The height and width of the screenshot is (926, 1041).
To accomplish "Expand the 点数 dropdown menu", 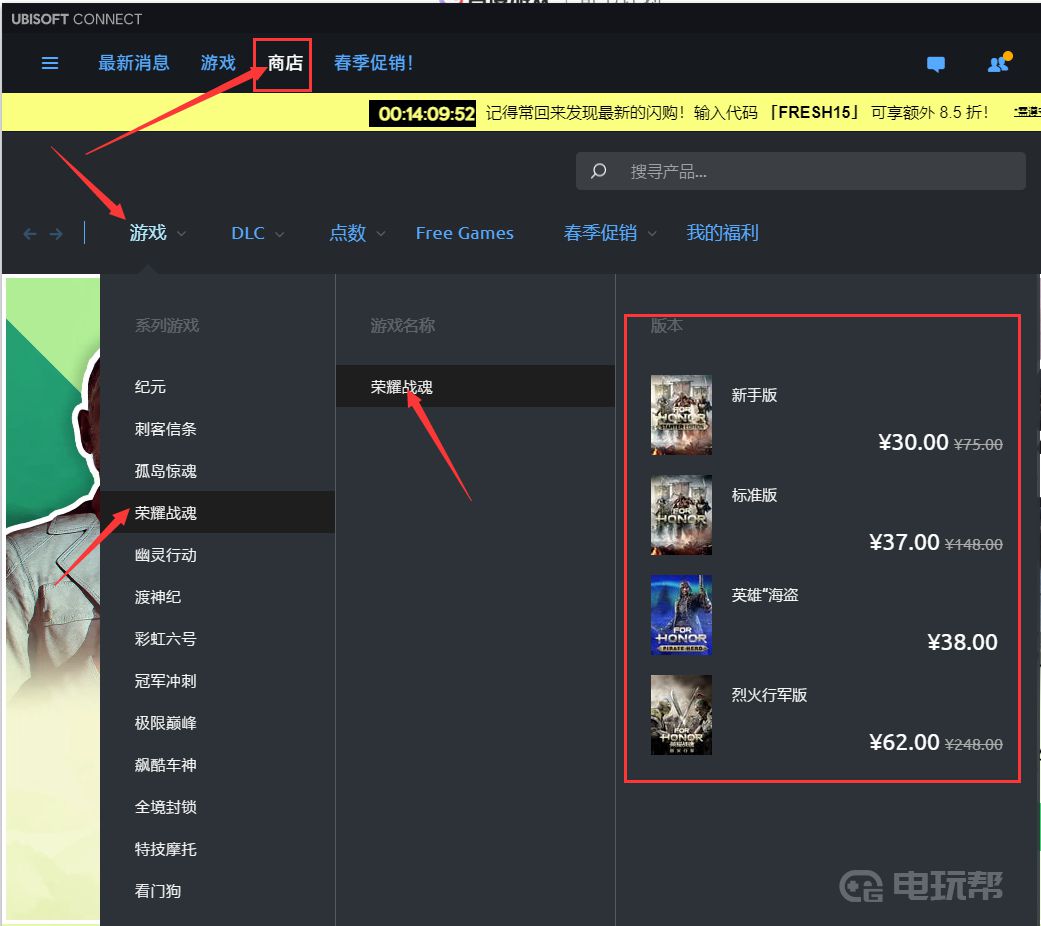I will (x=357, y=233).
